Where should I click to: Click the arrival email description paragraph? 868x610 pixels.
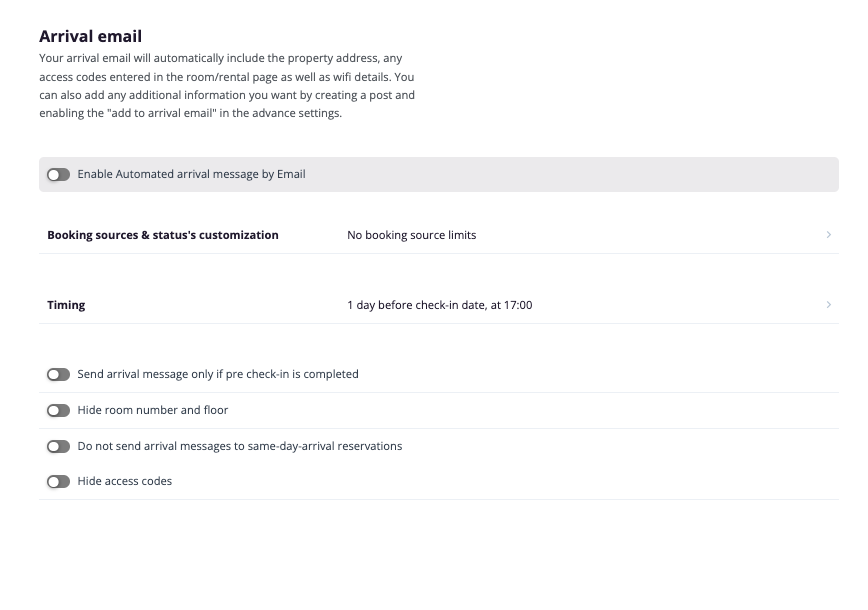(227, 86)
